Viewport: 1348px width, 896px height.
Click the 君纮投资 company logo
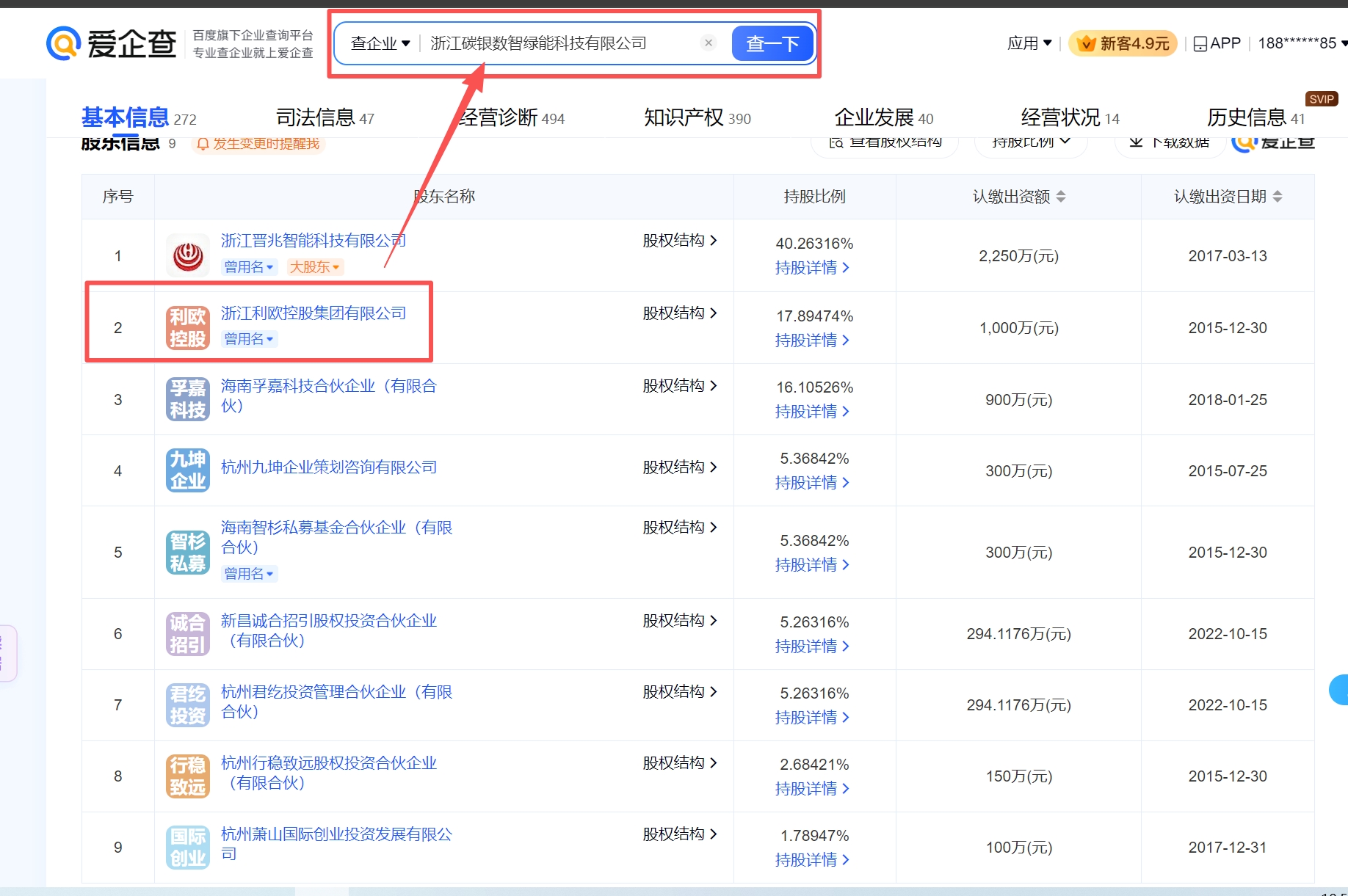click(x=188, y=704)
